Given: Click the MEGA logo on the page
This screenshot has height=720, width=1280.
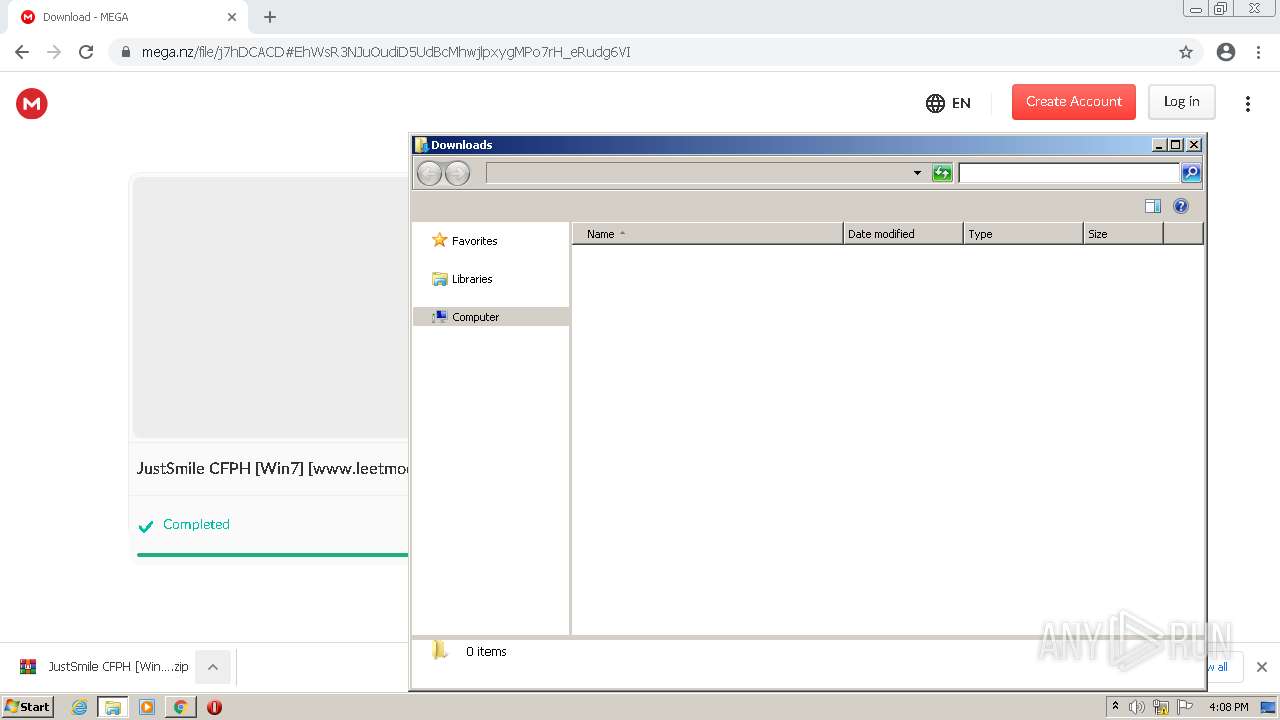Looking at the screenshot, I should pyautogui.click(x=32, y=103).
